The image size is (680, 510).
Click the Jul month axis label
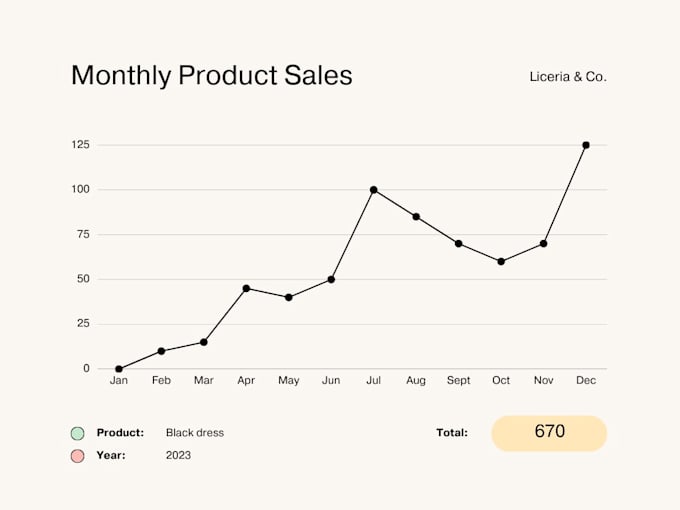click(373, 380)
